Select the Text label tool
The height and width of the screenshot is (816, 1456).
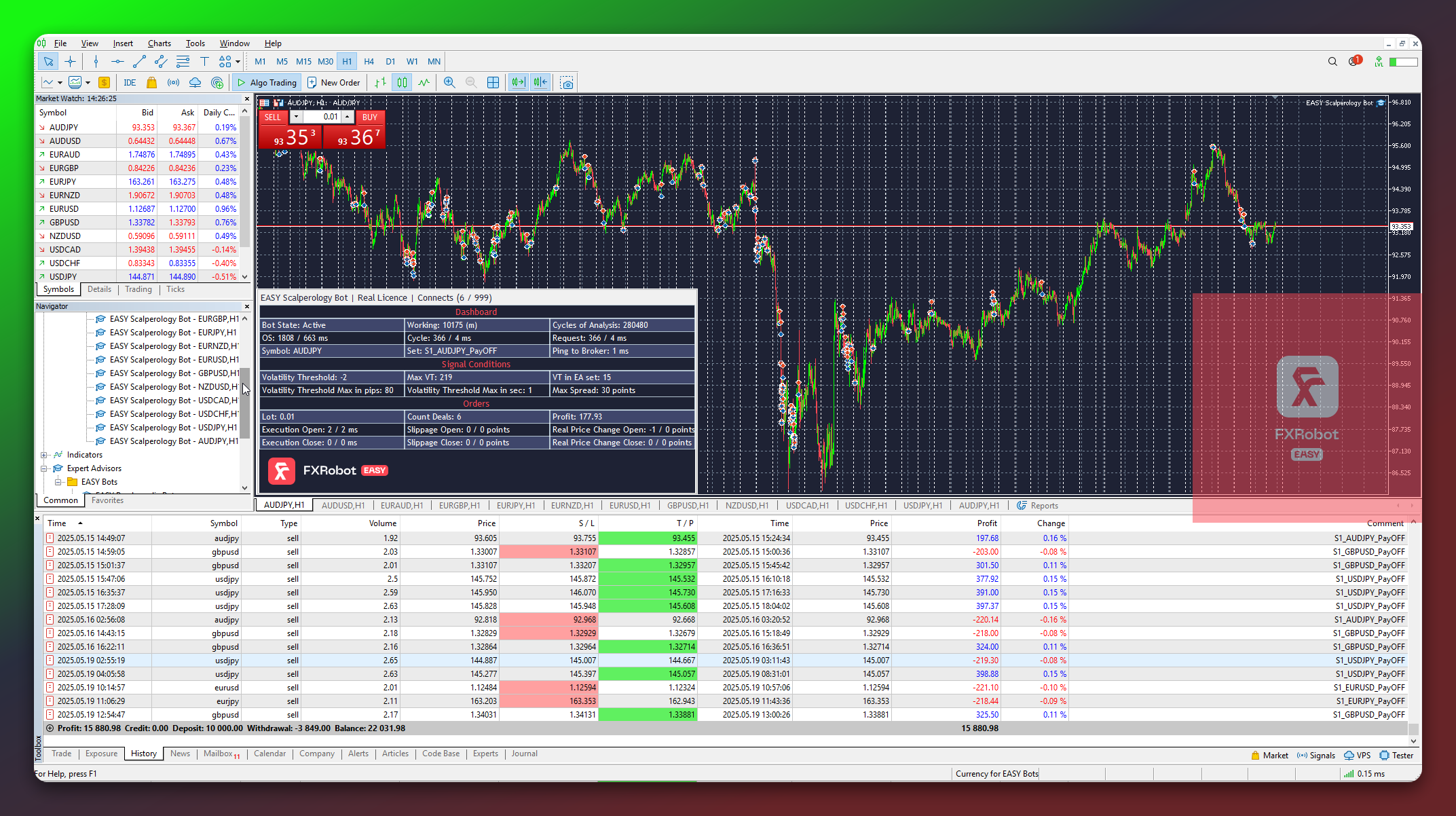click(204, 62)
